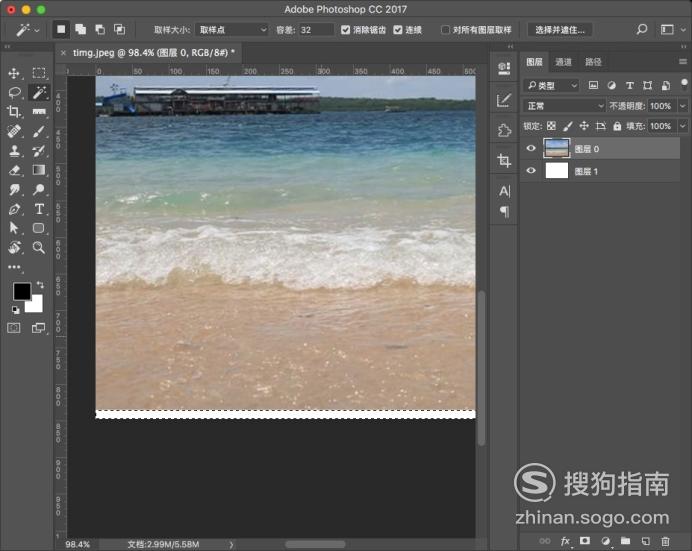Toggle 消除锯齿 anti-alias checkbox

(x=346, y=30)
